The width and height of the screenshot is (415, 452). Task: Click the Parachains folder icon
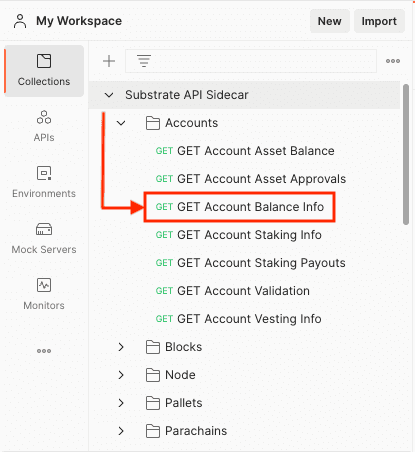tap(153, 431)
